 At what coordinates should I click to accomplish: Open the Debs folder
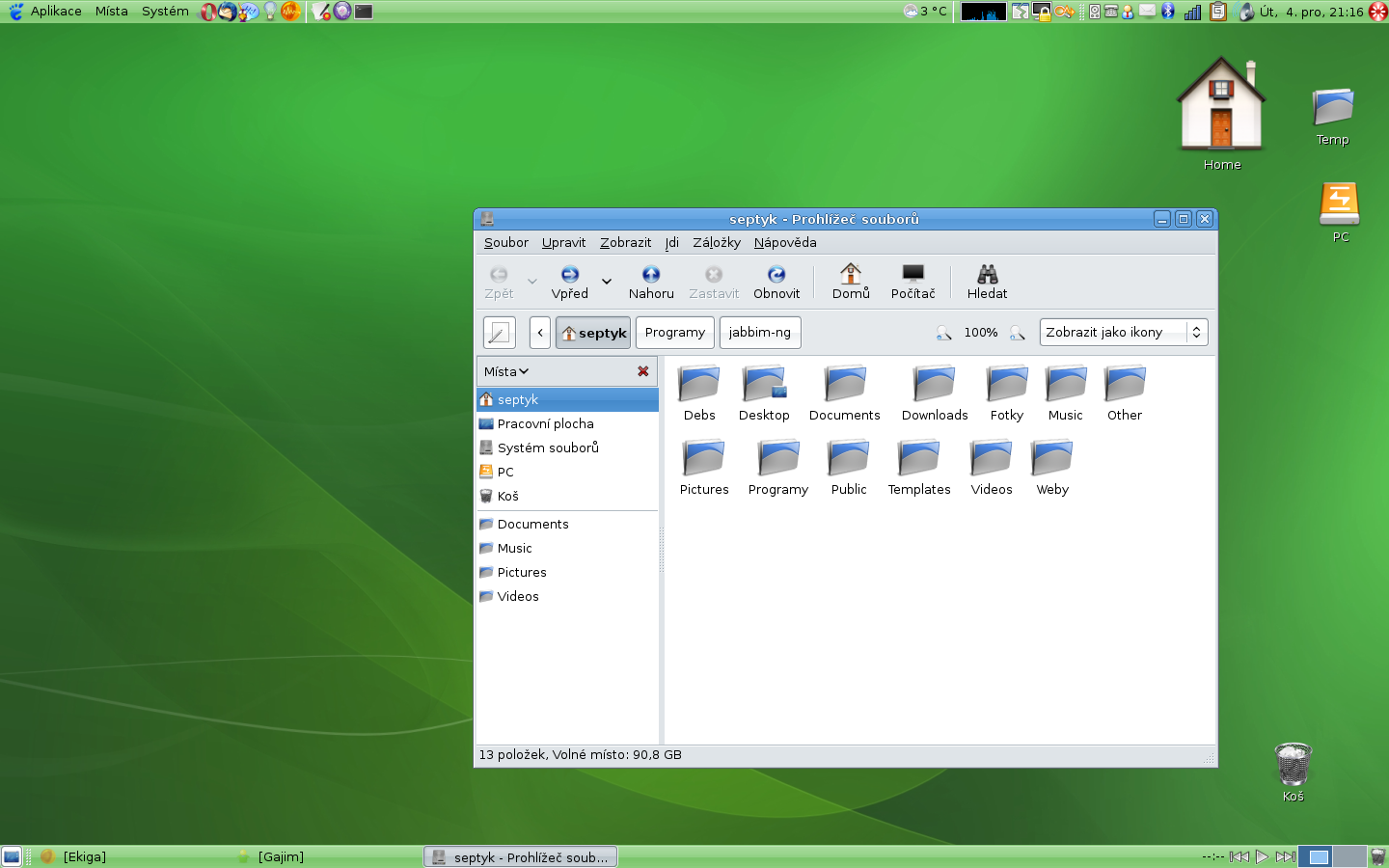[699, 393]
